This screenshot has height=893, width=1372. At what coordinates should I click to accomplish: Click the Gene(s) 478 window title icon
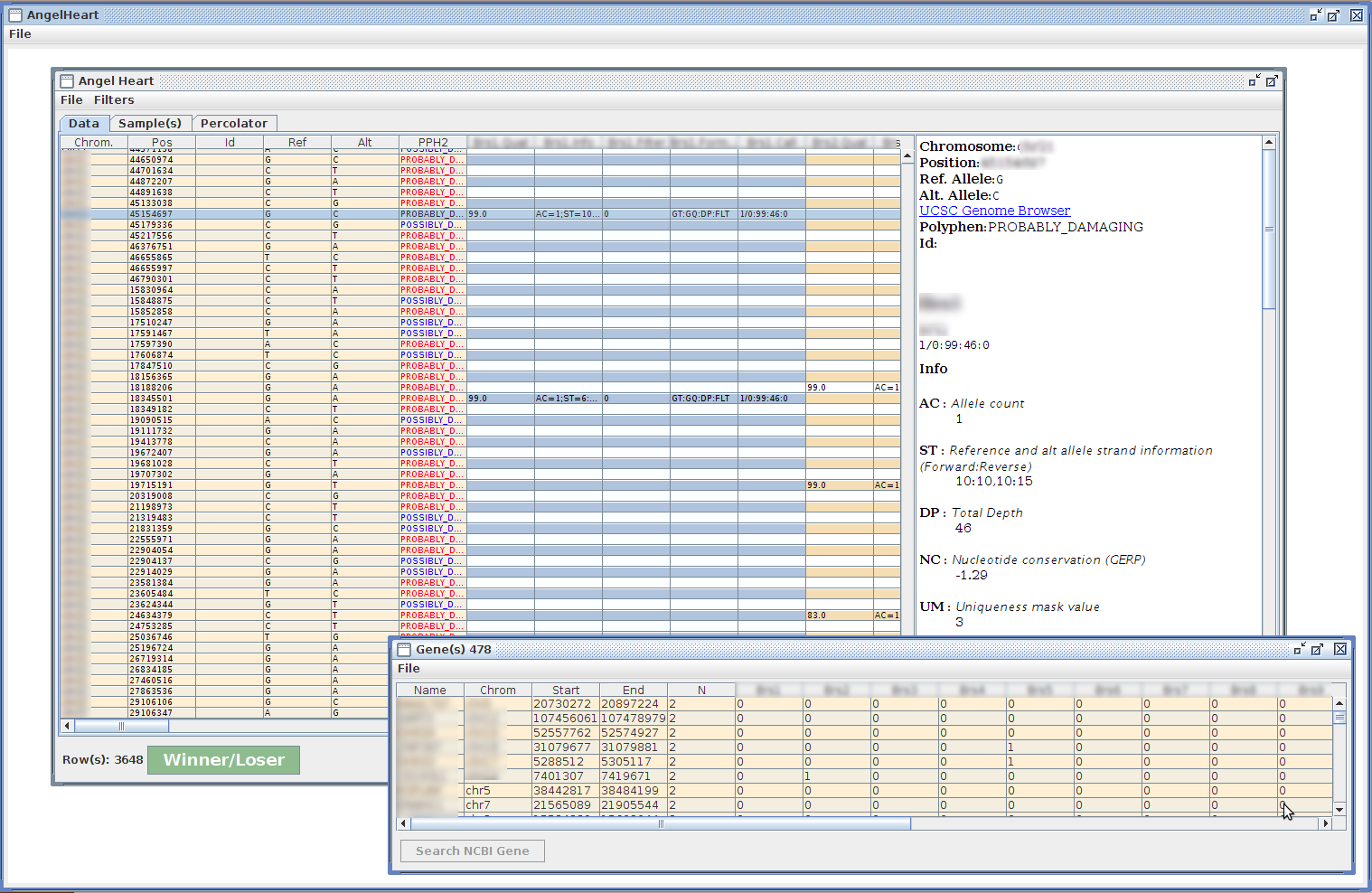(x=404, y=649)
